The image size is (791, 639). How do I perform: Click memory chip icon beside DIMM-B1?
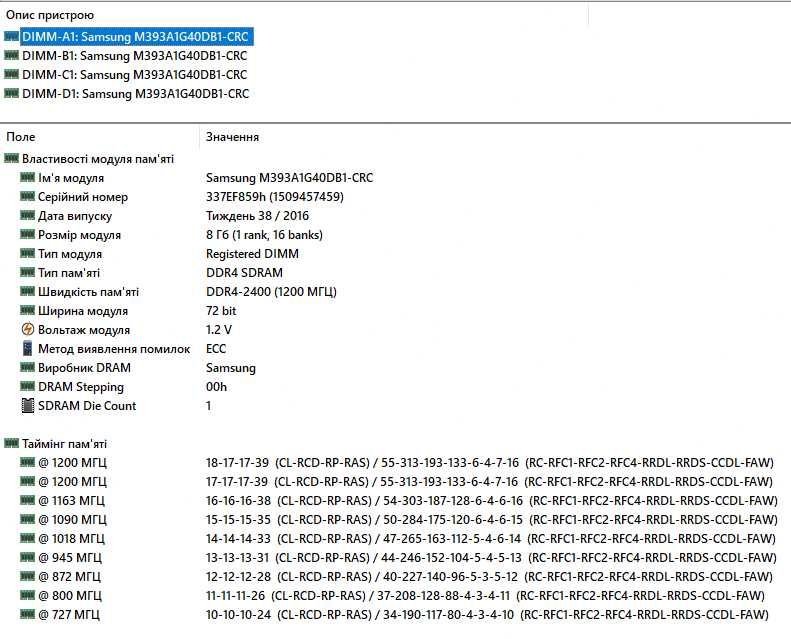pos(11,55)
